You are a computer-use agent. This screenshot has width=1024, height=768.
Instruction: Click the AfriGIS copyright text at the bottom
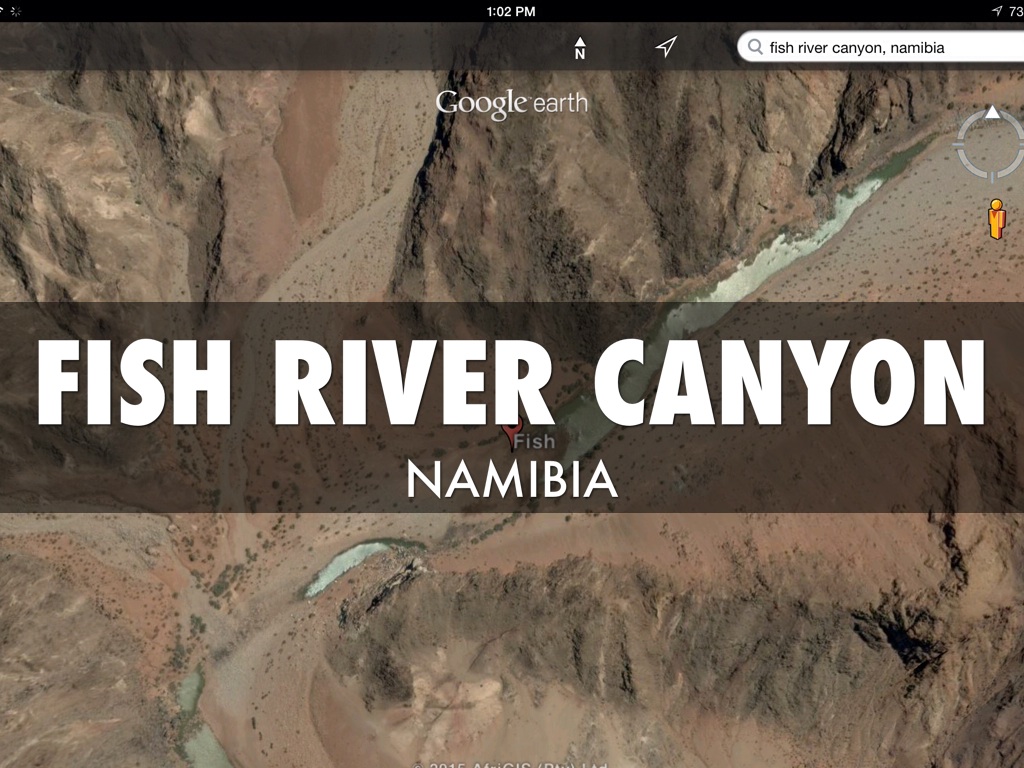(511, 764)
